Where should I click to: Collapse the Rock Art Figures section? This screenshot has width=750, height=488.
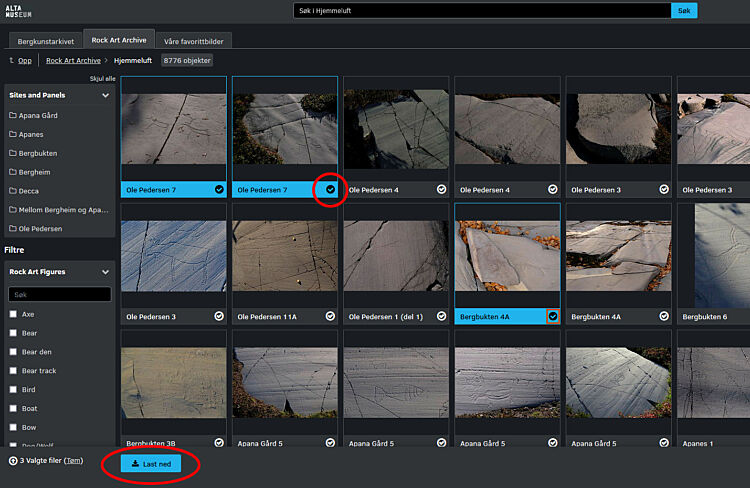tap(105, 272)
